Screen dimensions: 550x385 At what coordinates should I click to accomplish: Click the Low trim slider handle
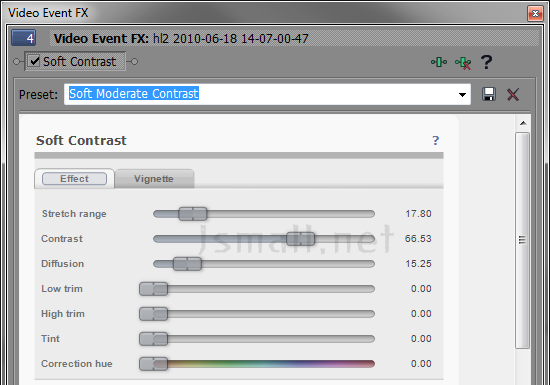(x=153, y=289)
